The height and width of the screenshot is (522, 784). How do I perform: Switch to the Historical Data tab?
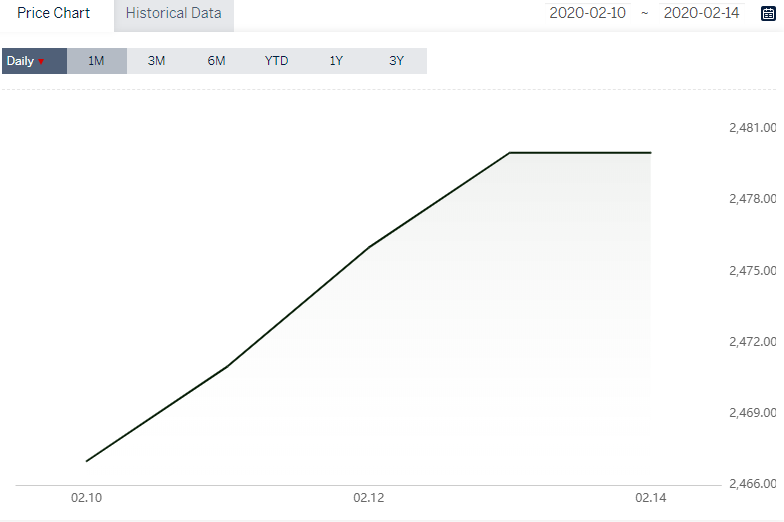173,14
